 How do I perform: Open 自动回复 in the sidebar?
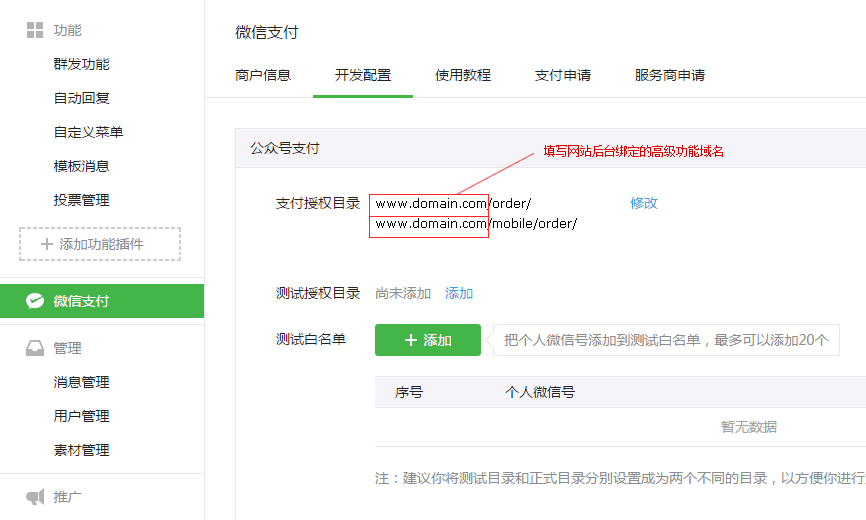[x=81, y=98]
